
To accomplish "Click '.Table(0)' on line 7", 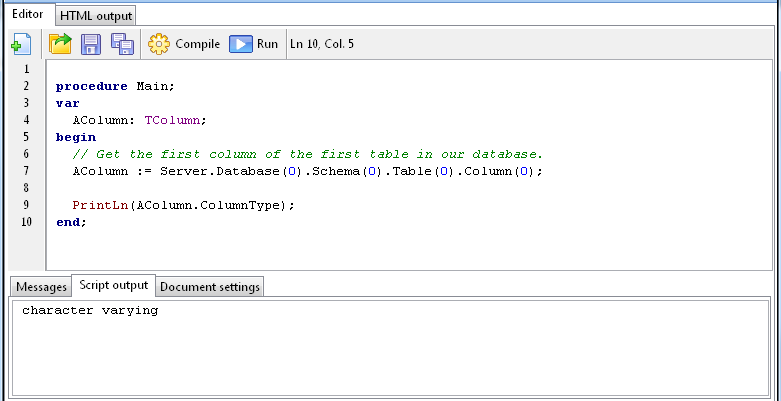I will (420, 171).
